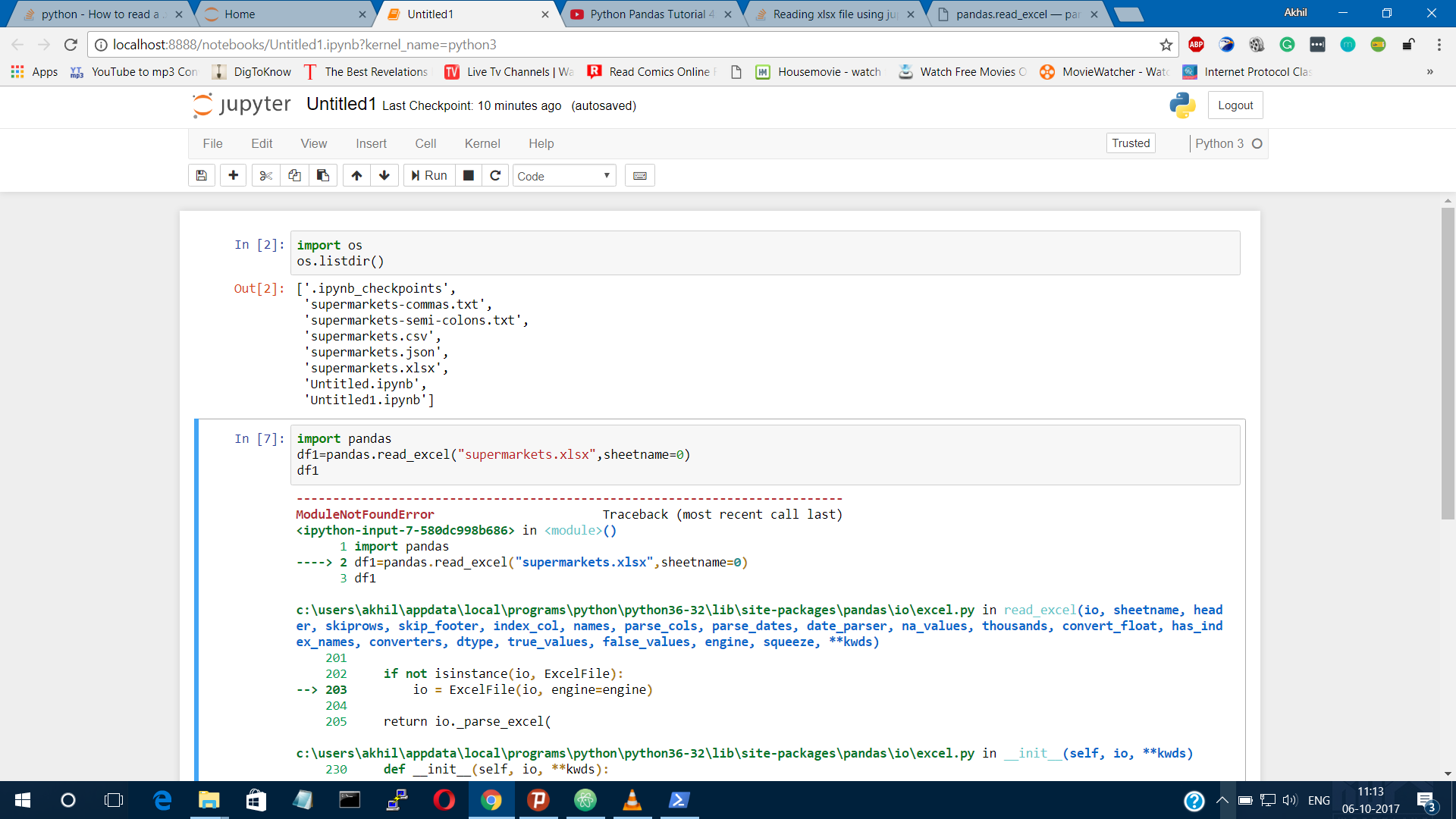
Task: Open the Apps bookmark
Action: [35, 71]
